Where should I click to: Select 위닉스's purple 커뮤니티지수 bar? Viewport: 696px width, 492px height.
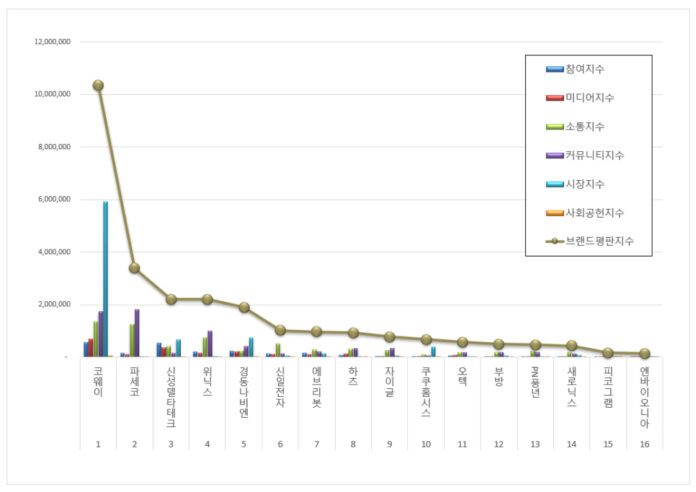[x=210, y=344]
